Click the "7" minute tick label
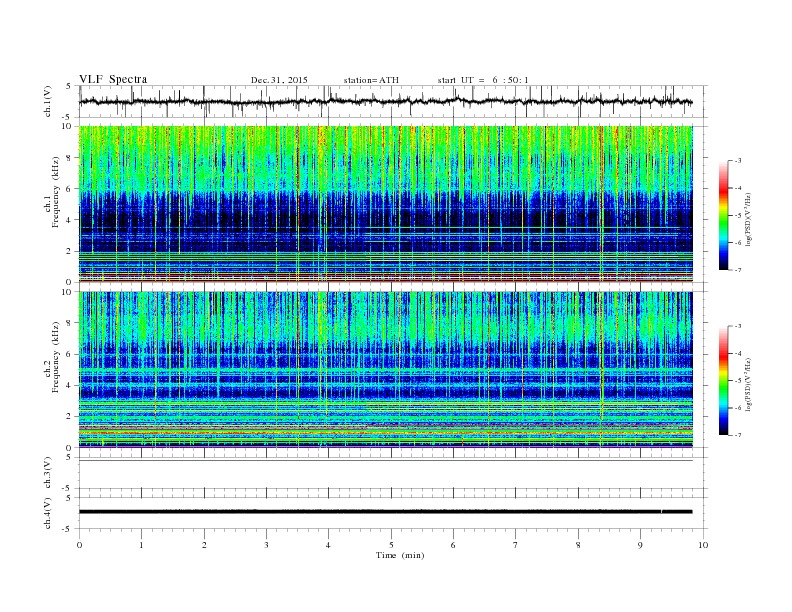Viewport: 792px width, 612px height. pyautogui.click(x=516, y=545)
